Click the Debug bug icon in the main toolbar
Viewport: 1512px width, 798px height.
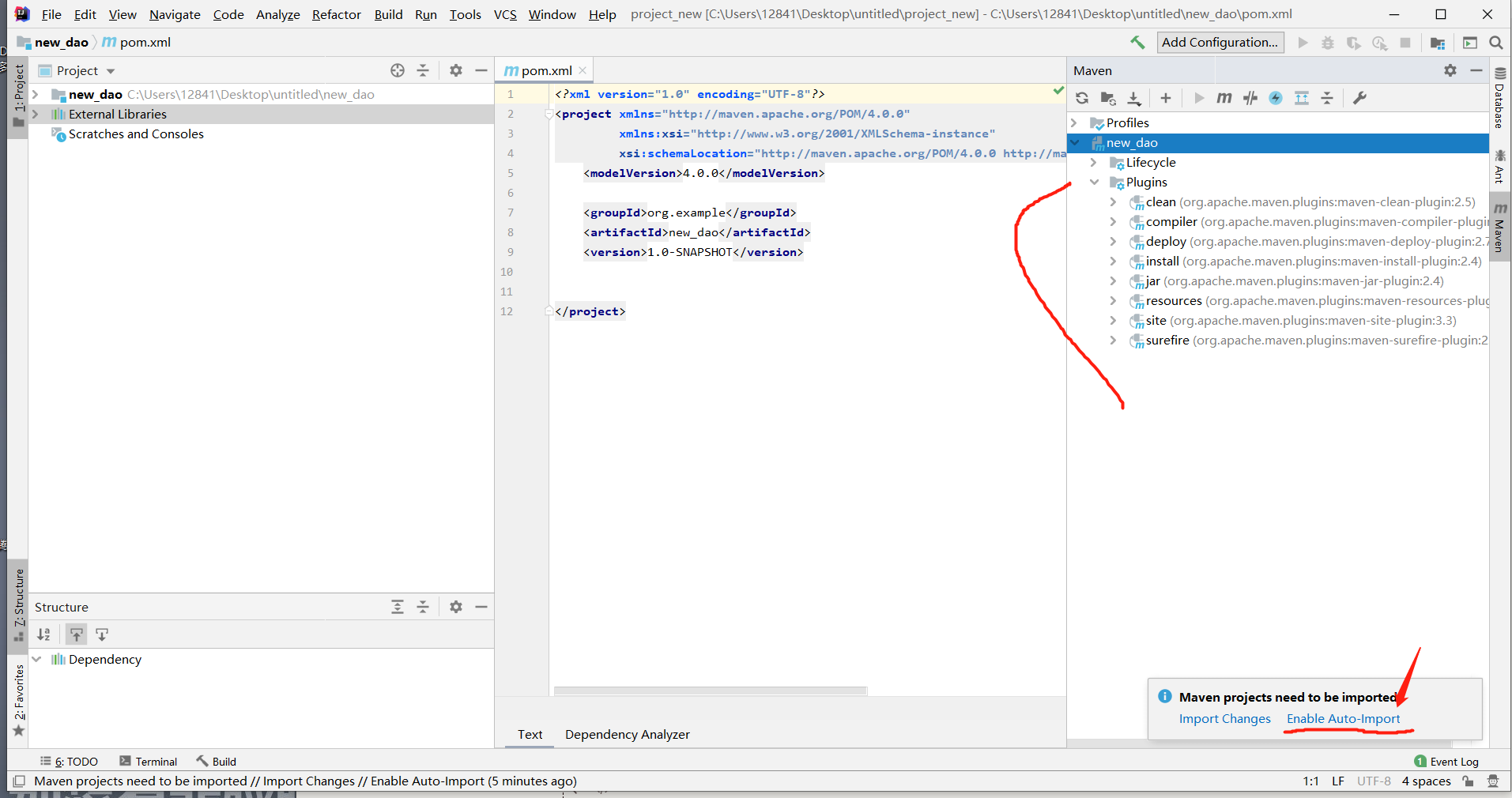[1328, 43]
